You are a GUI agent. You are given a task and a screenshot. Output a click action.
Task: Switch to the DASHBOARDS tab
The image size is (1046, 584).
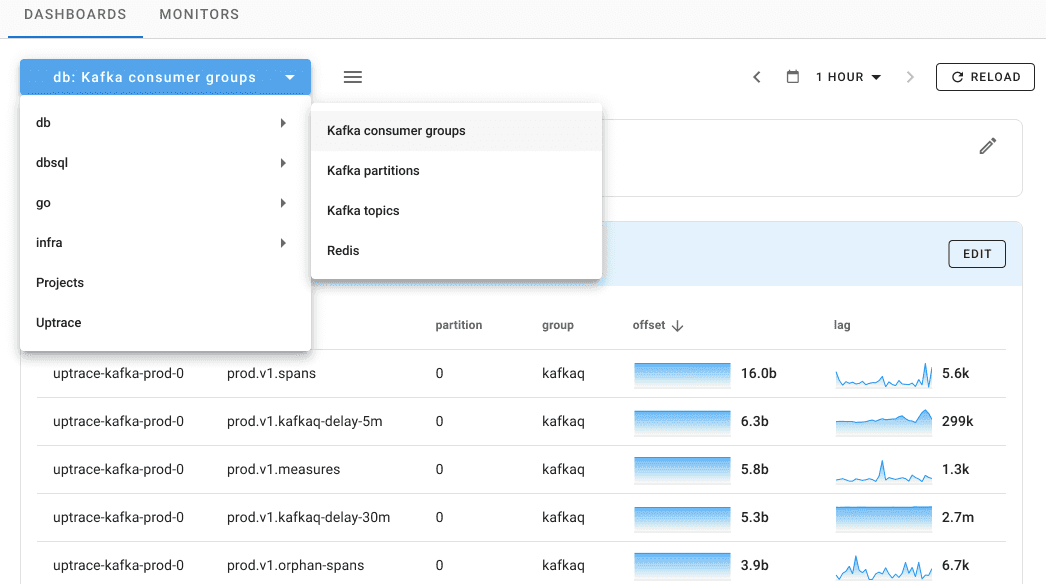pos(75,15)
